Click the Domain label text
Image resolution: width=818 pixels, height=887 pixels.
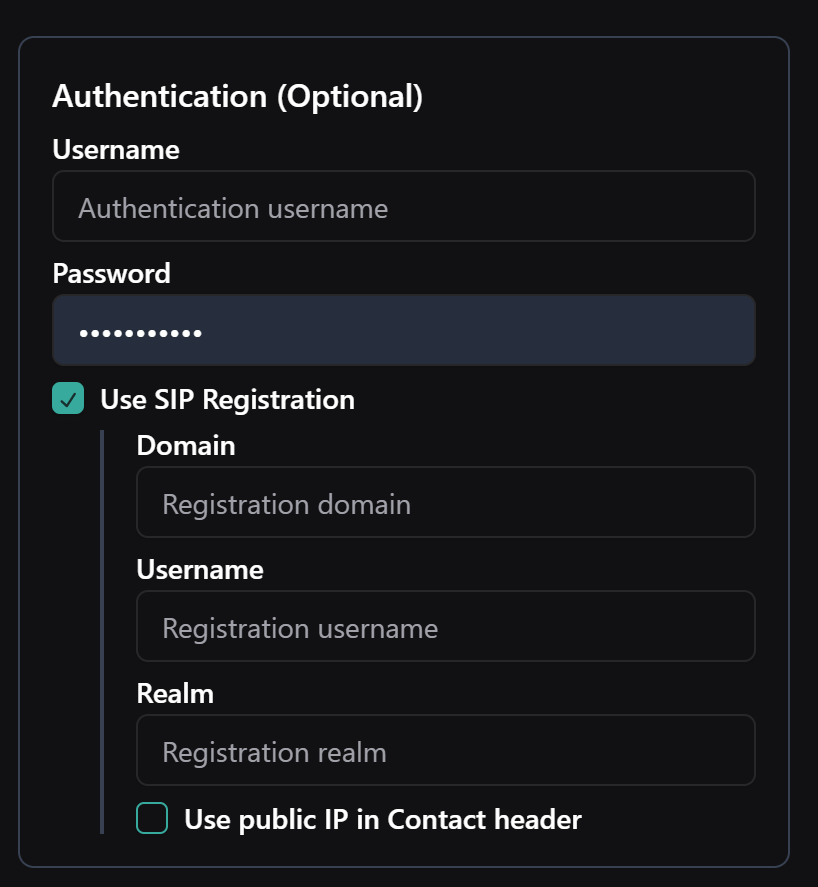click(x=186, y=446)
